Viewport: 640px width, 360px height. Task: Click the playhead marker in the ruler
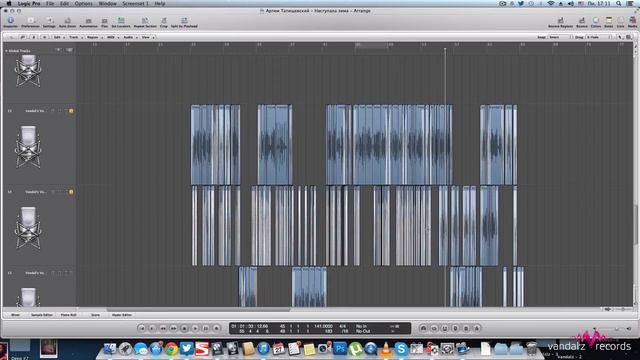pyautogui.click(x=445, y=49)
